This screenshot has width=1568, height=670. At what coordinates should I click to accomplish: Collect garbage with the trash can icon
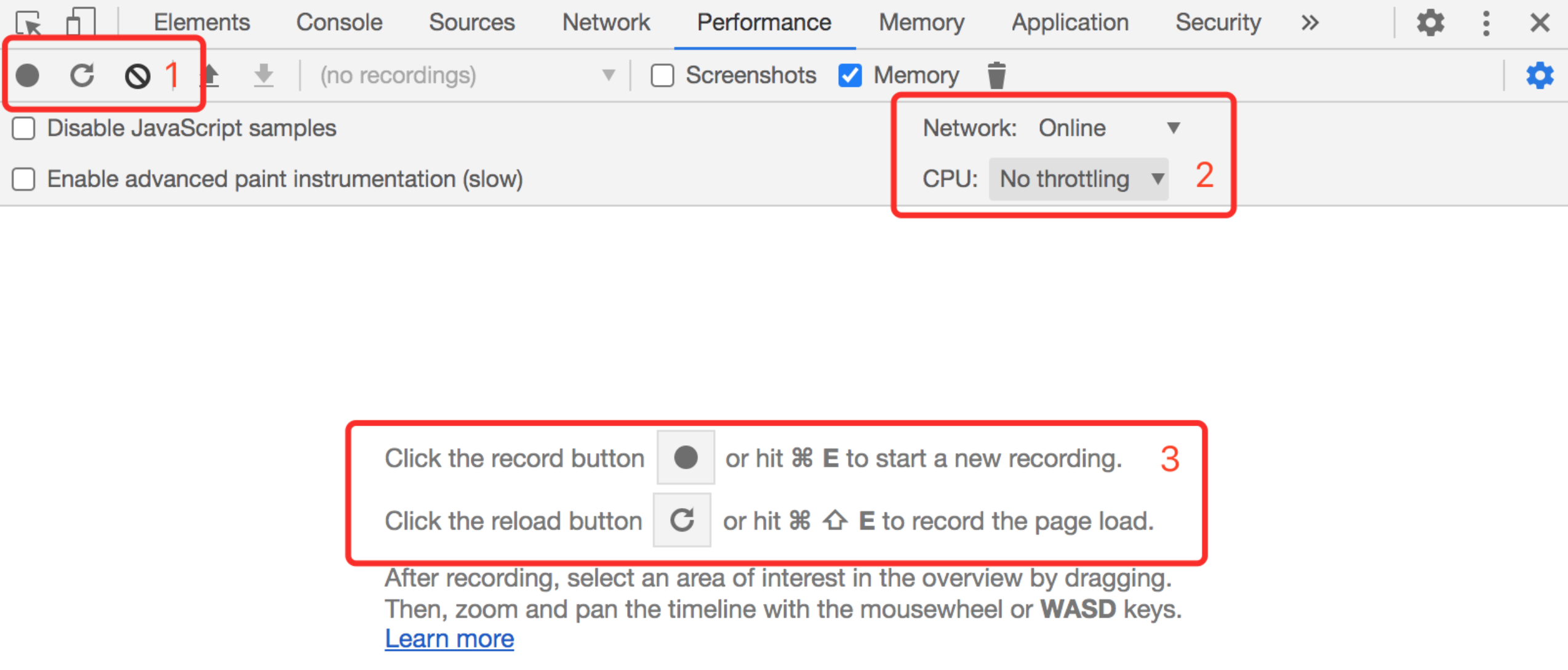[x=996, y=75]
